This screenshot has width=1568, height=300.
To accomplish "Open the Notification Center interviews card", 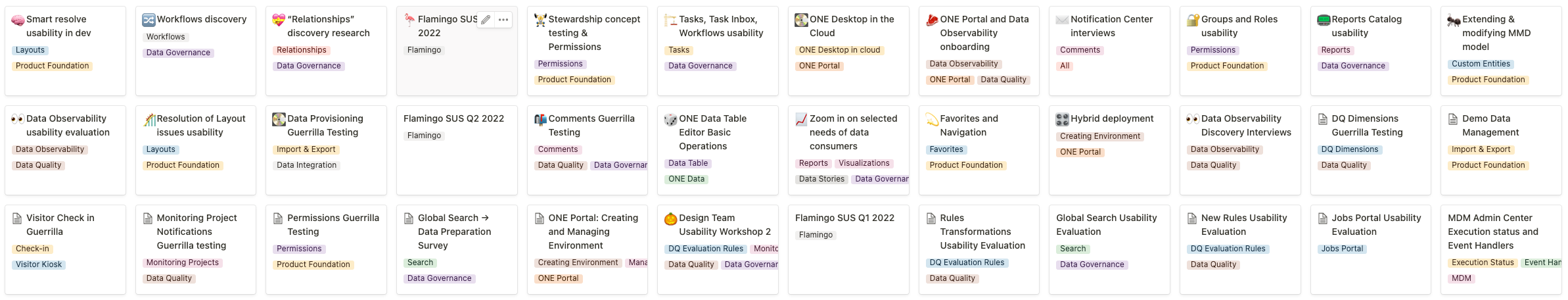I will pos(1109,51).
